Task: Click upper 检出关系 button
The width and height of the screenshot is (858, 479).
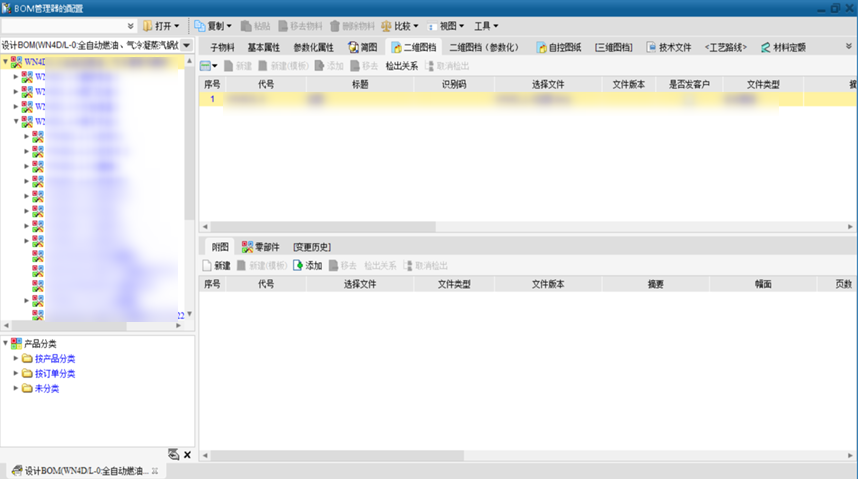Action: click(x=402, y=66)
